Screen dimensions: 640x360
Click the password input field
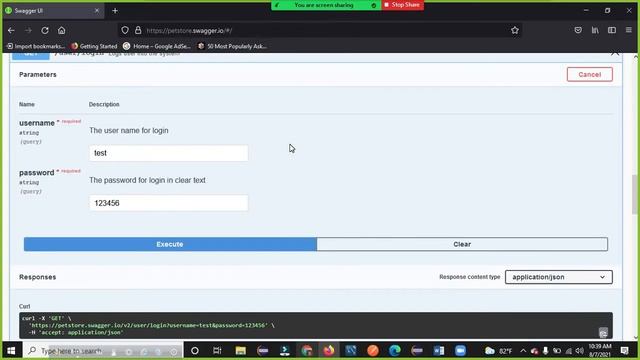tap(169, 203)
